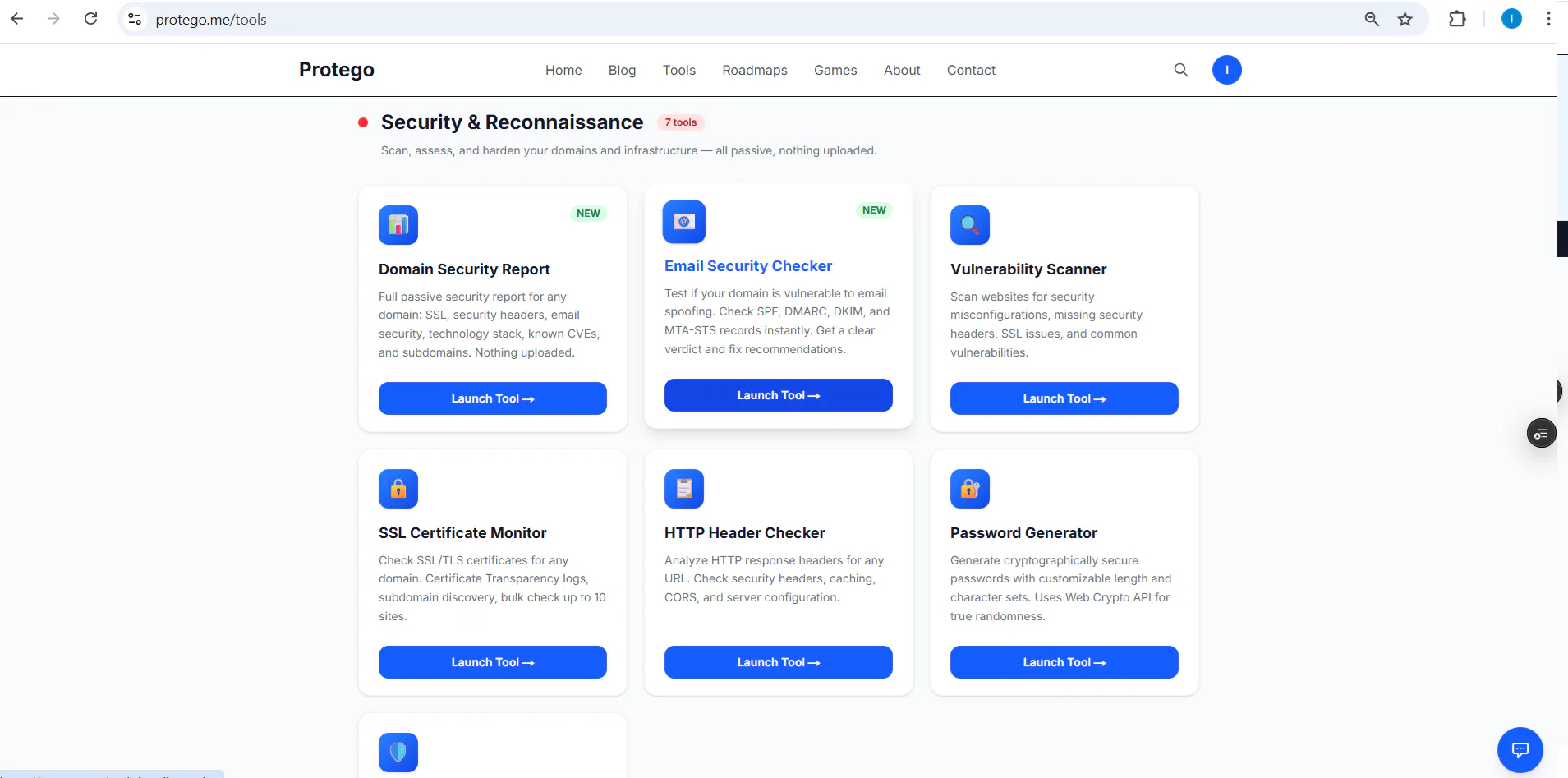Reload the page with the refresh icon
The width and height of the screenshot is (1568, 778).
coord(91,19)
